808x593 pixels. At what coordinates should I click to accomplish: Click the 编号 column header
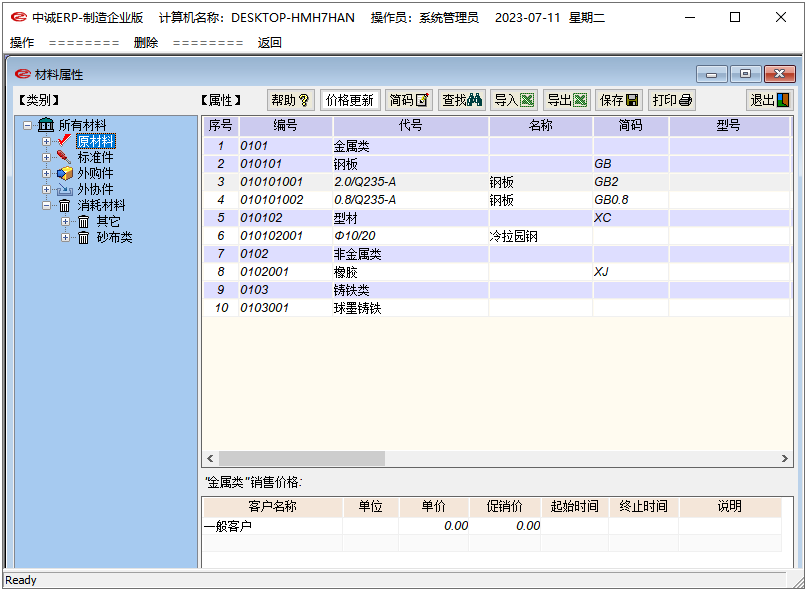click(x=285, y=125)
